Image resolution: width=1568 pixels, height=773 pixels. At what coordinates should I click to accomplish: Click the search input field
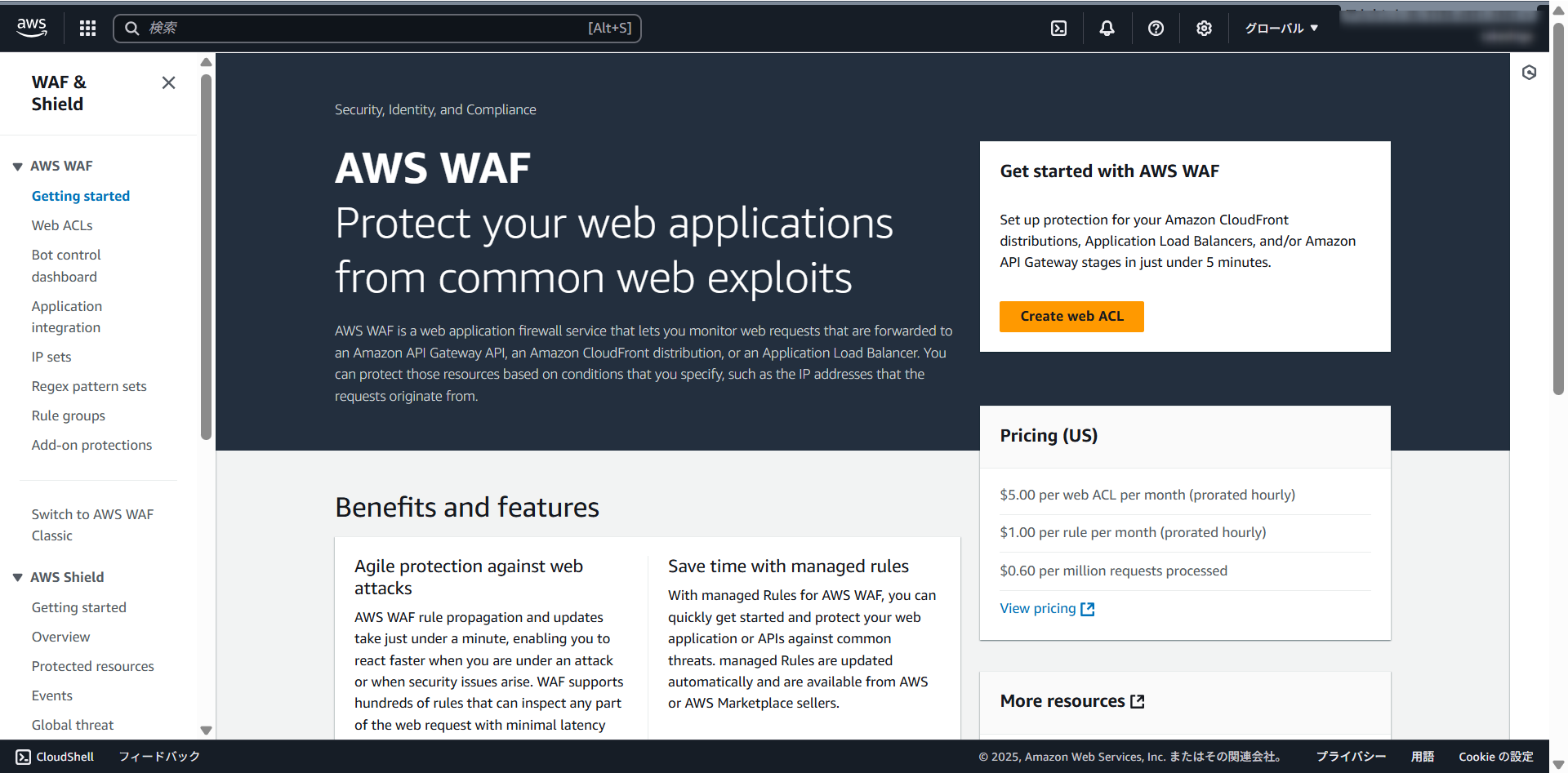pyautogui.click(x=367, y=29)
